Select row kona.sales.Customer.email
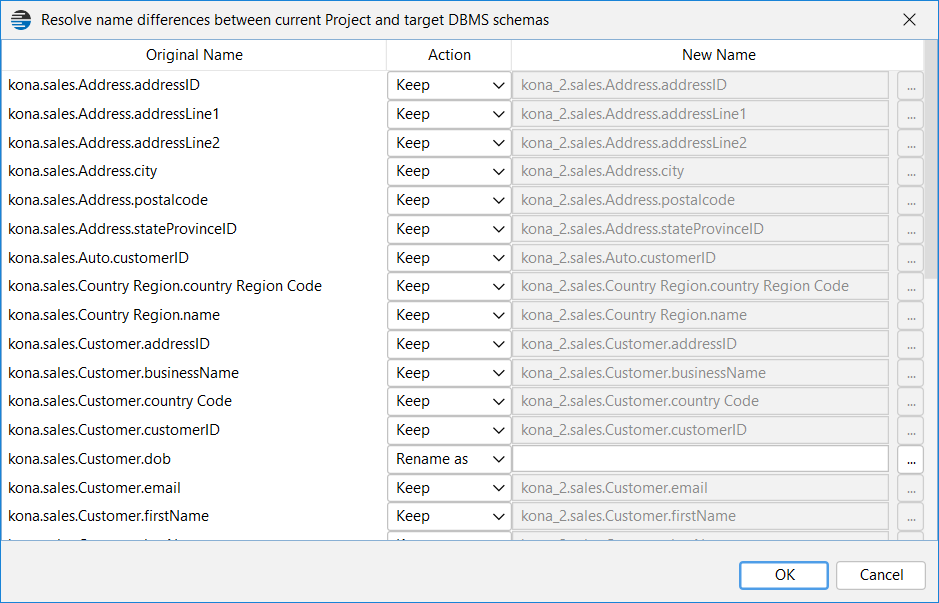Screen dimensions: 939x603 click(94, 487)
